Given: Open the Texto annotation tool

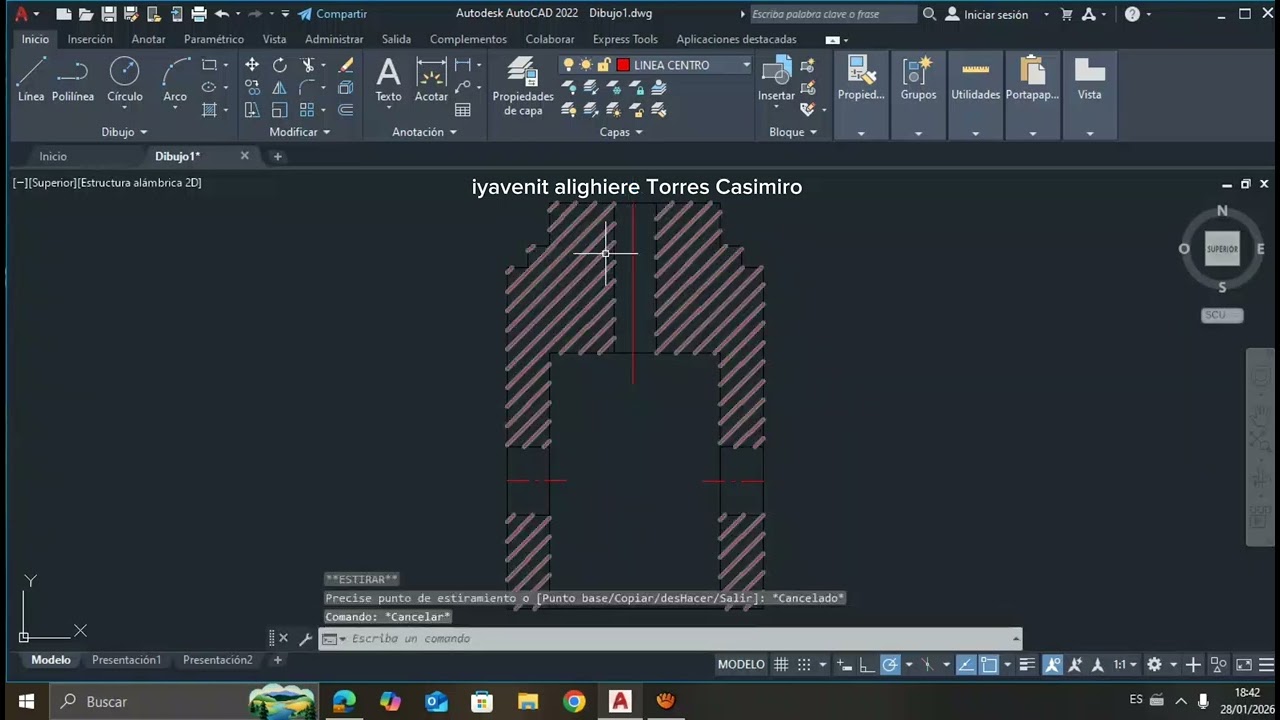Looking at the screenshot, I should (x=388, y=80).
